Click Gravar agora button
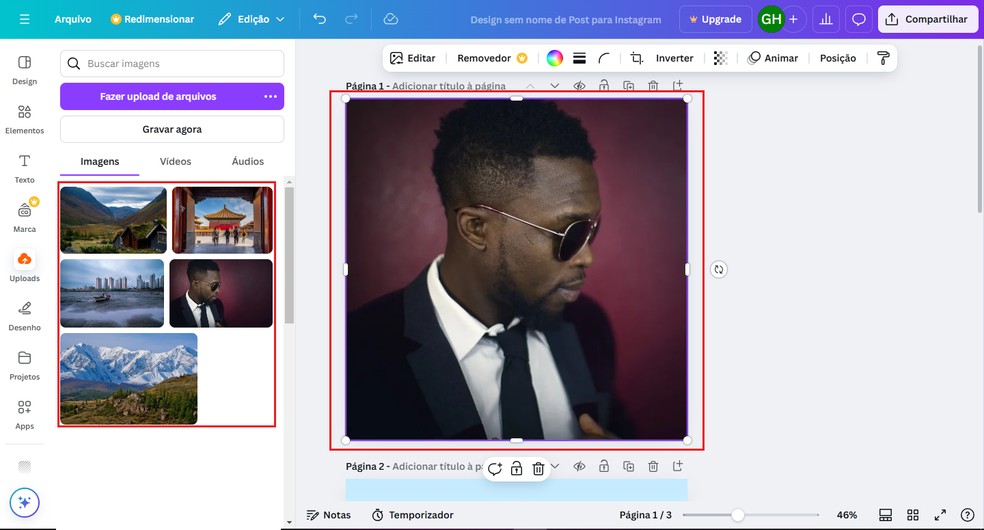Screen dimensions: 984x530 tap(172, 129)
